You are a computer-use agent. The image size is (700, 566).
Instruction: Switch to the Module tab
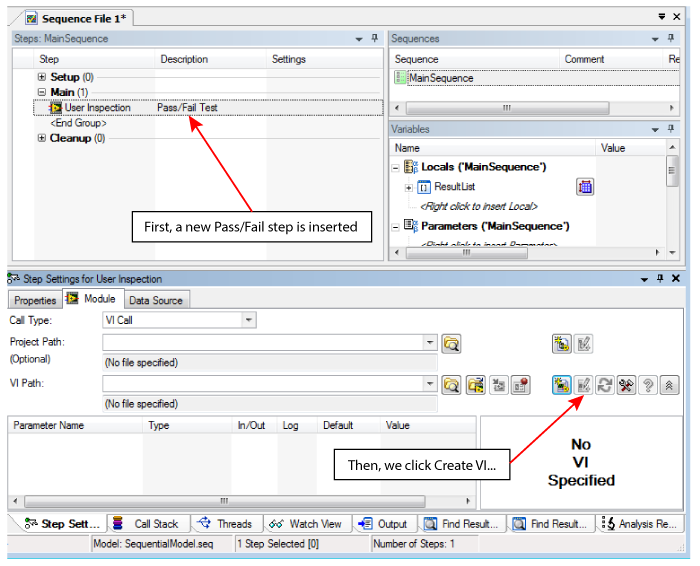coord(92,299)
